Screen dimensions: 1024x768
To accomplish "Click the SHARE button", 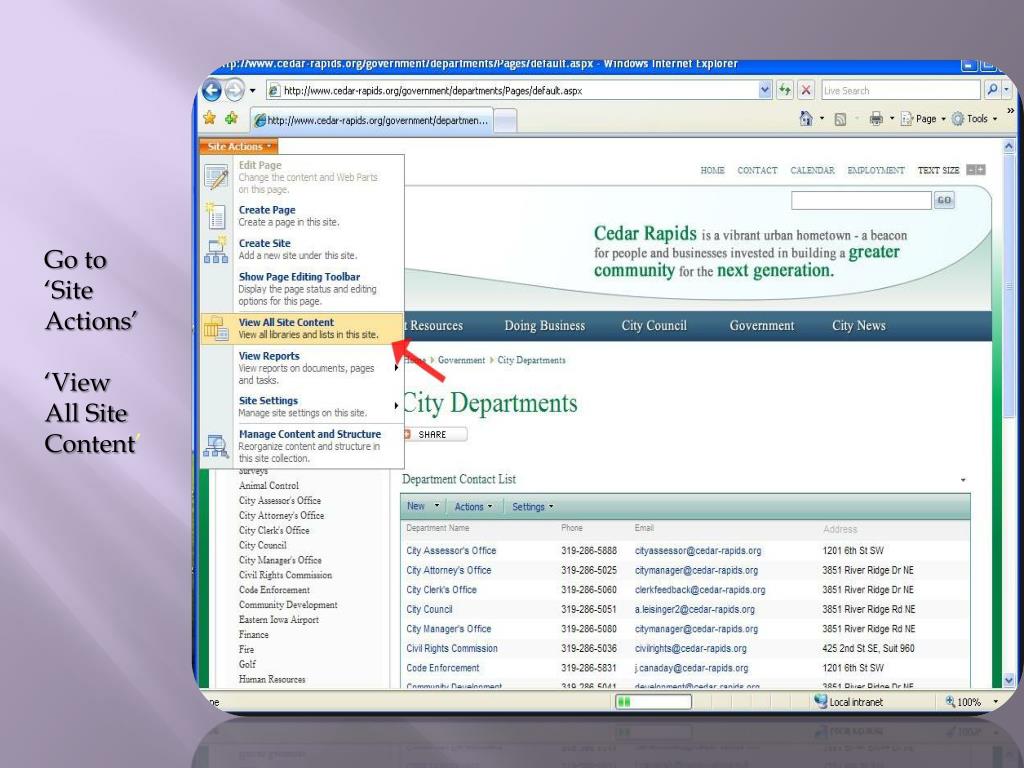I will pyautogui.click(x=435, y=434).
